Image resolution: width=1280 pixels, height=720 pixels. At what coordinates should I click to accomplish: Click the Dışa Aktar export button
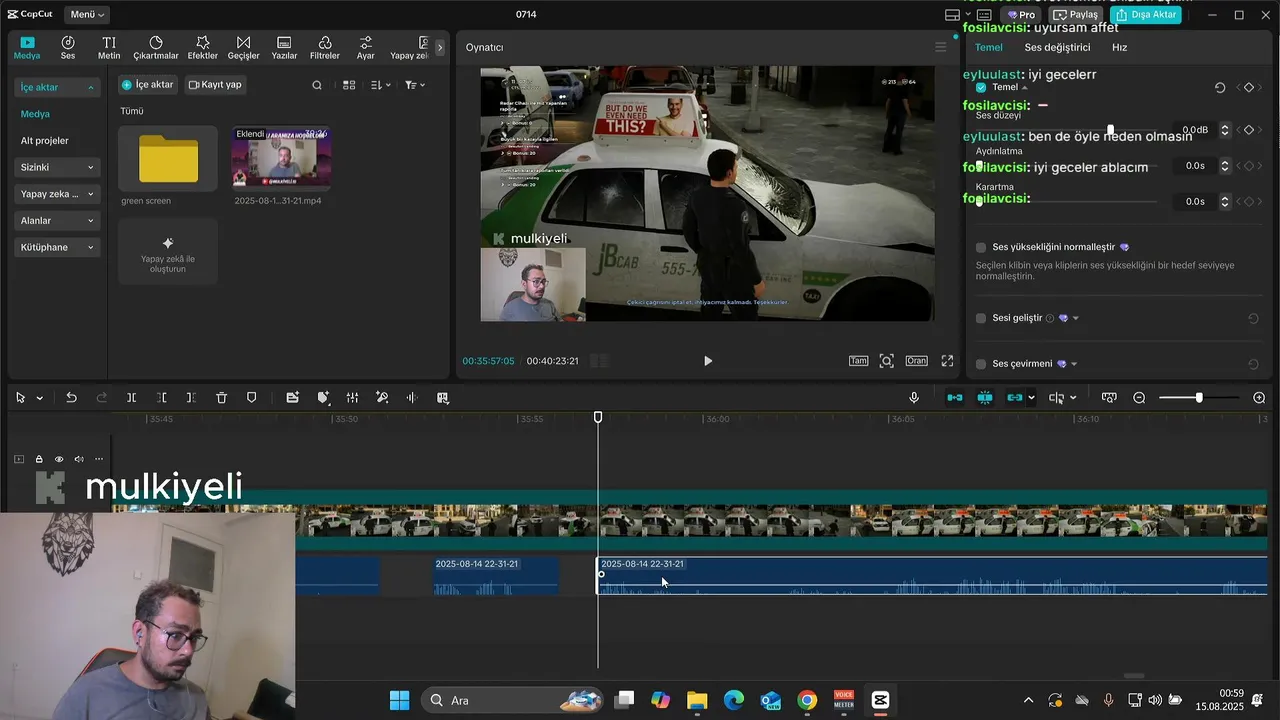click(1145, 15)
